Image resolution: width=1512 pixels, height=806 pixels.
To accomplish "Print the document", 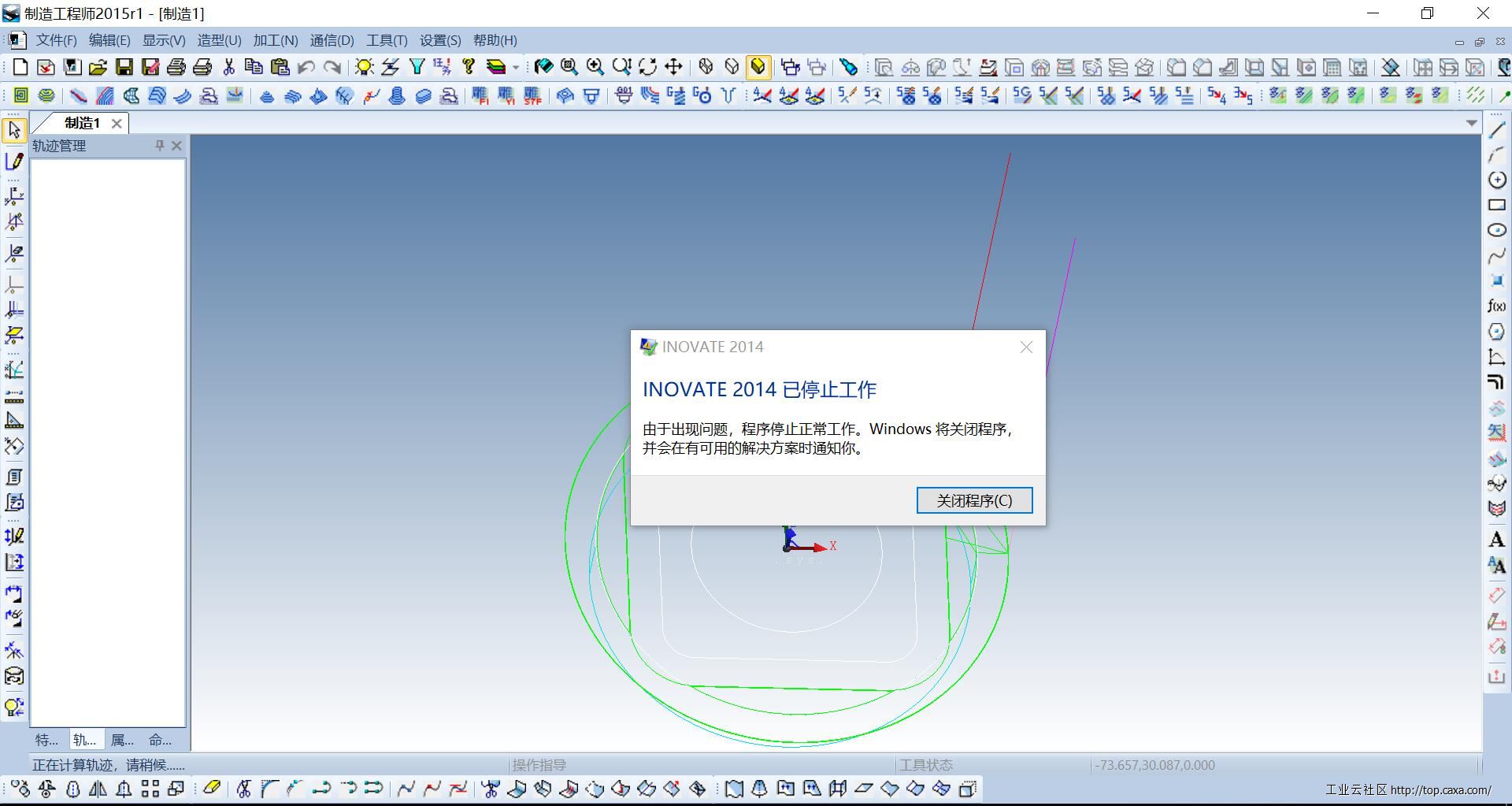I will pos(176,67).
